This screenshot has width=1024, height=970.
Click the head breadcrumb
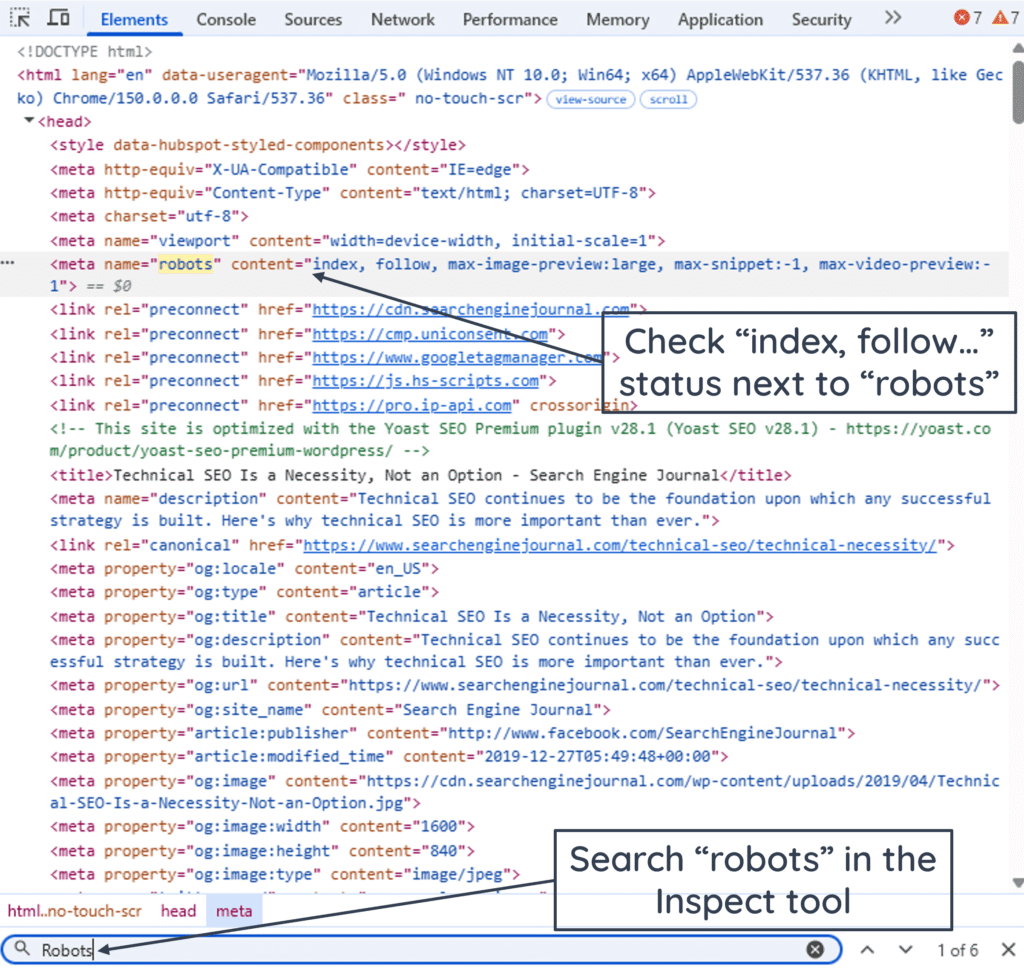178,911
